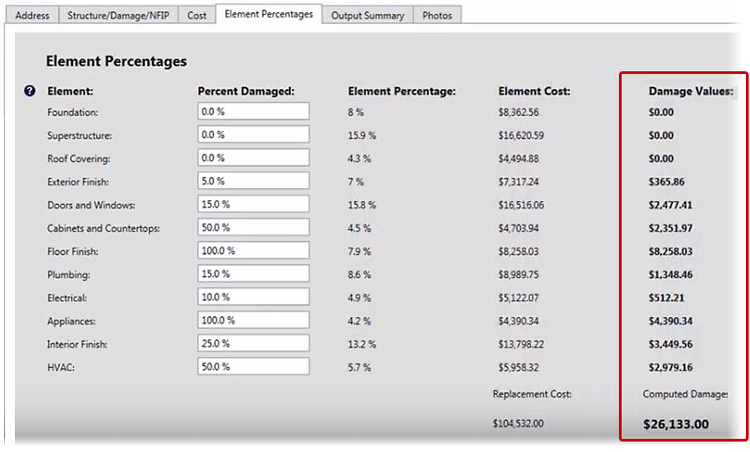Click the Interior Finish percent damaged field
The height and width of the screenshot is (452, 750).
coord(254,343)
